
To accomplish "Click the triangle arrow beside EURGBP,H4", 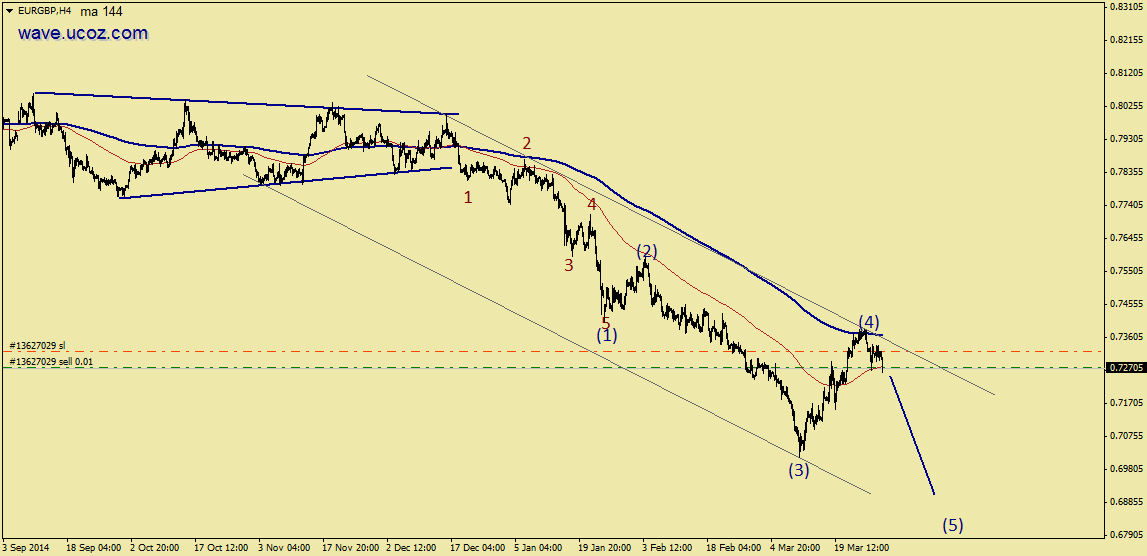I will 9,10.
